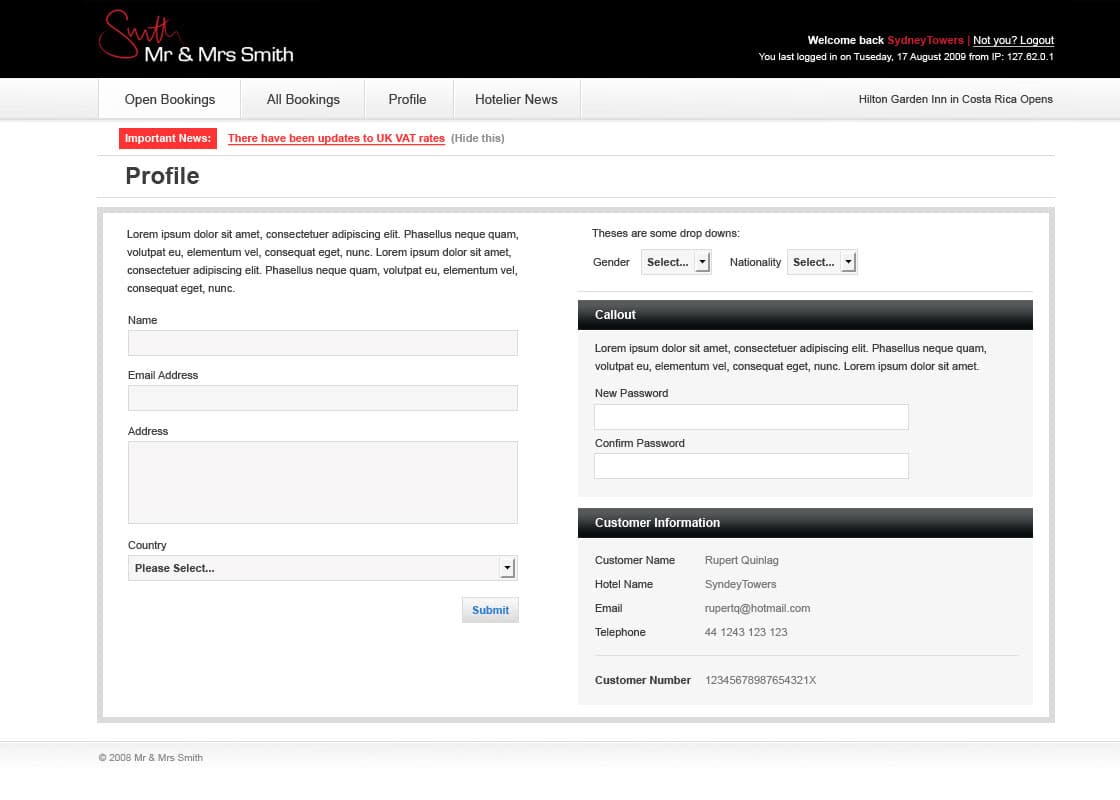The height and width of the screenshot is (800, 1120).
Task: Open the Hotelier News tab
Action: click(516, 99)
